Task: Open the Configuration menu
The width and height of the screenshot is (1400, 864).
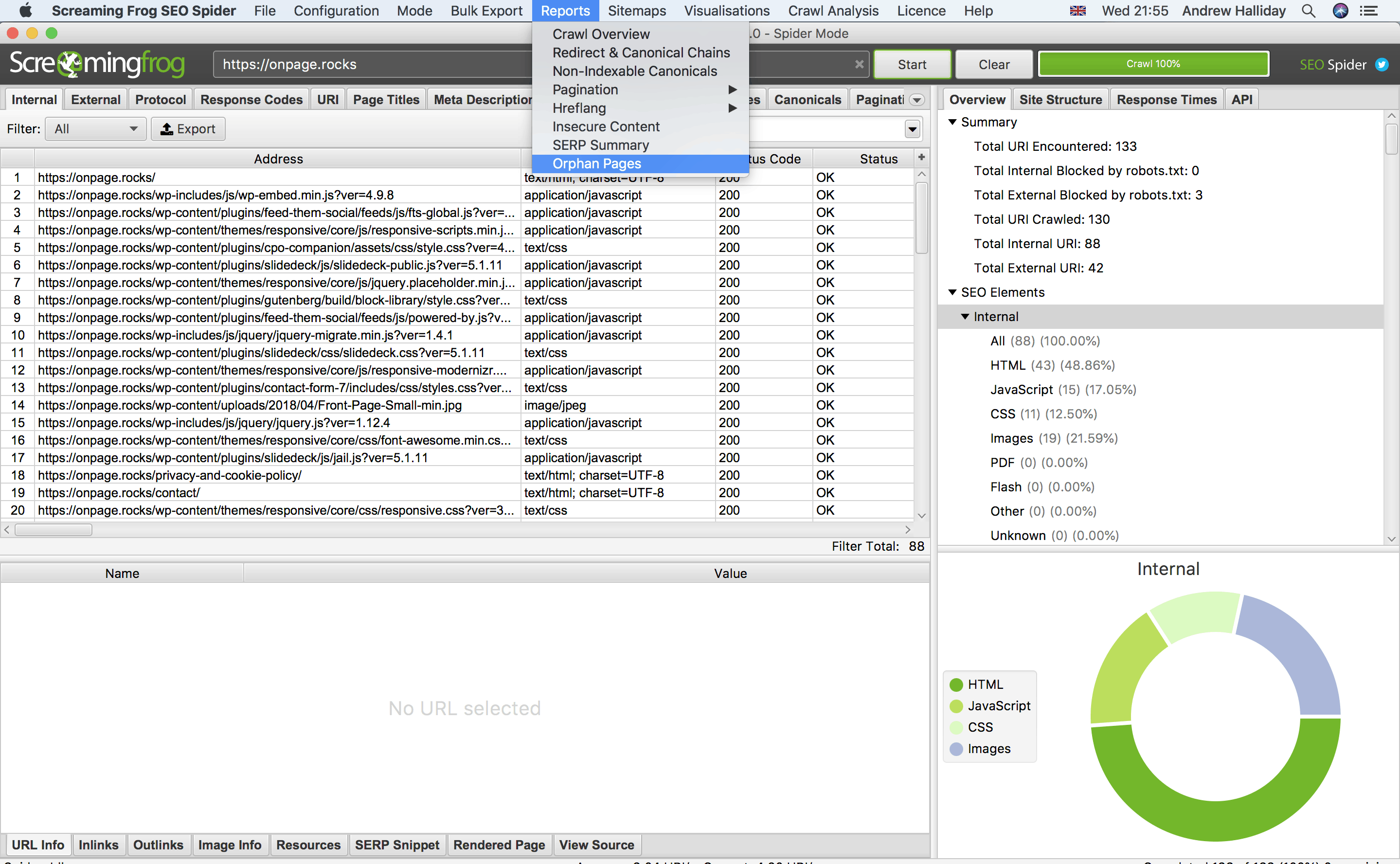Action: [336, 11]
